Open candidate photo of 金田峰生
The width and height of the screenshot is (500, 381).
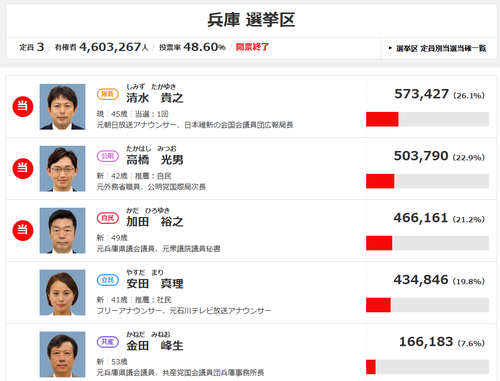[x=62, y=354]
